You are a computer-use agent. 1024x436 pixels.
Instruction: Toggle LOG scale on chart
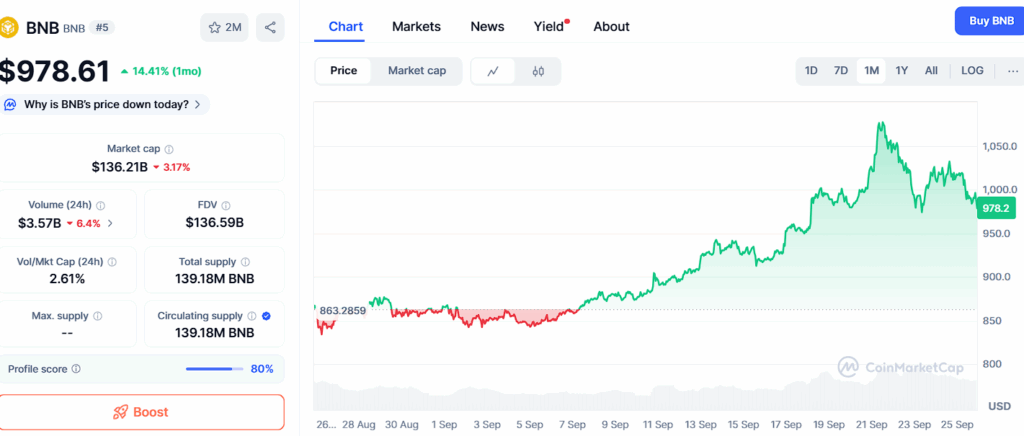click(972, 71)
